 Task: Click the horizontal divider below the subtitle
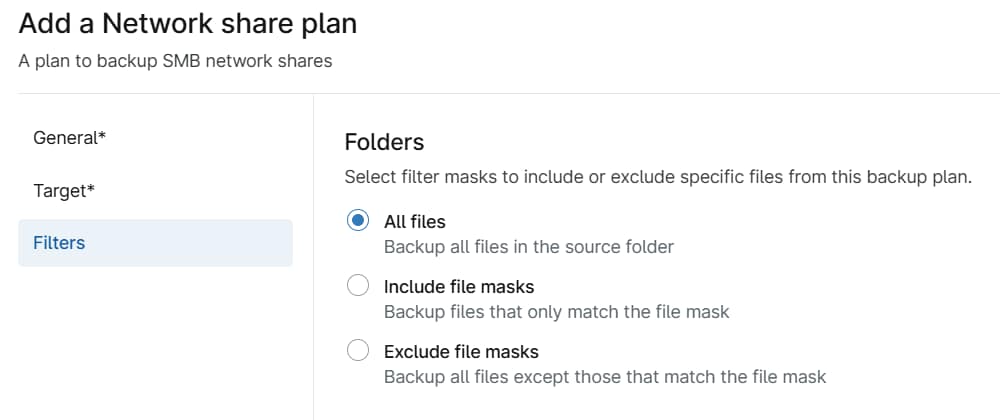(x=500, y=94)
